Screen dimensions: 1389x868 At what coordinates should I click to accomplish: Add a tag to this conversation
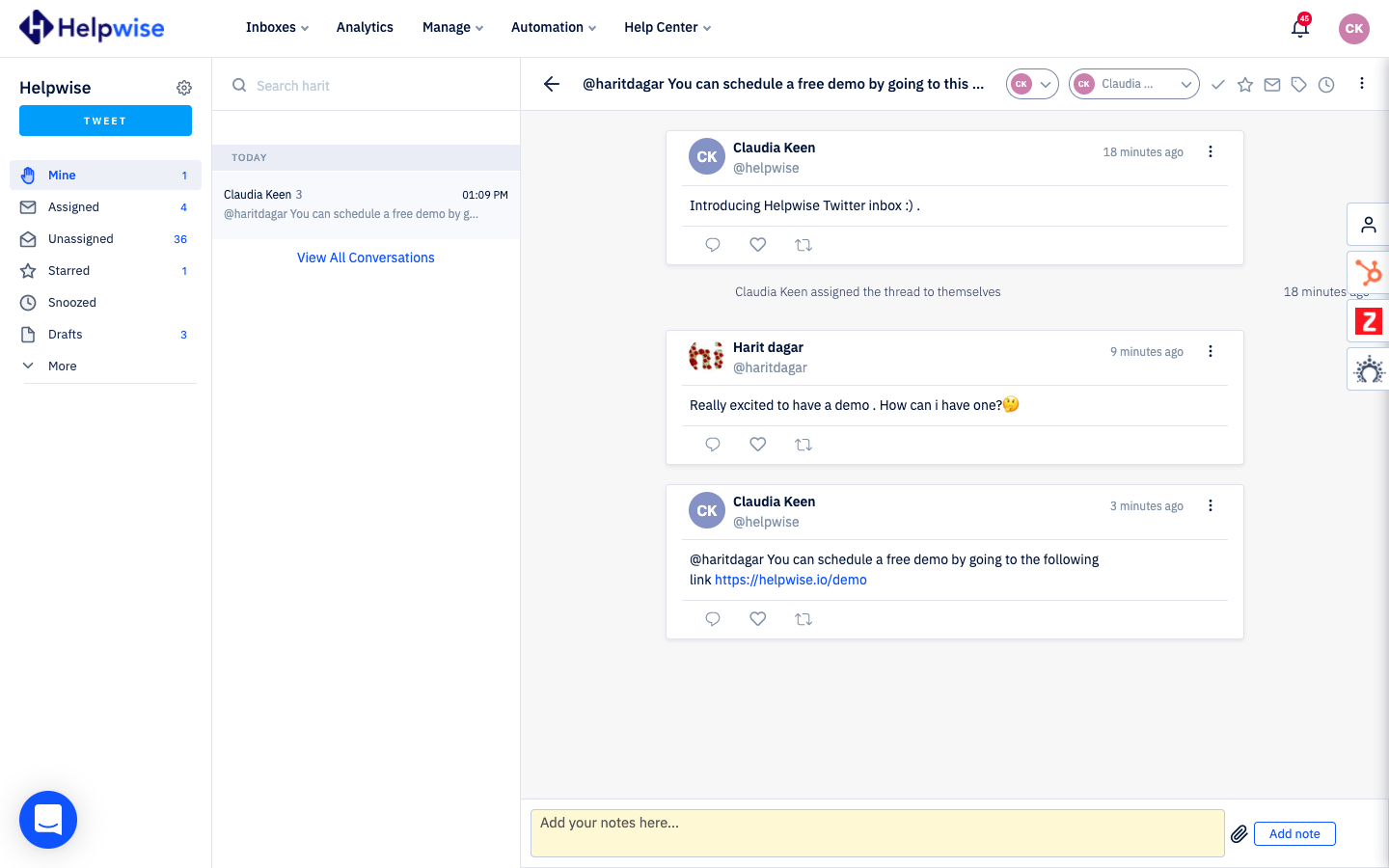tap(1298, 84)
